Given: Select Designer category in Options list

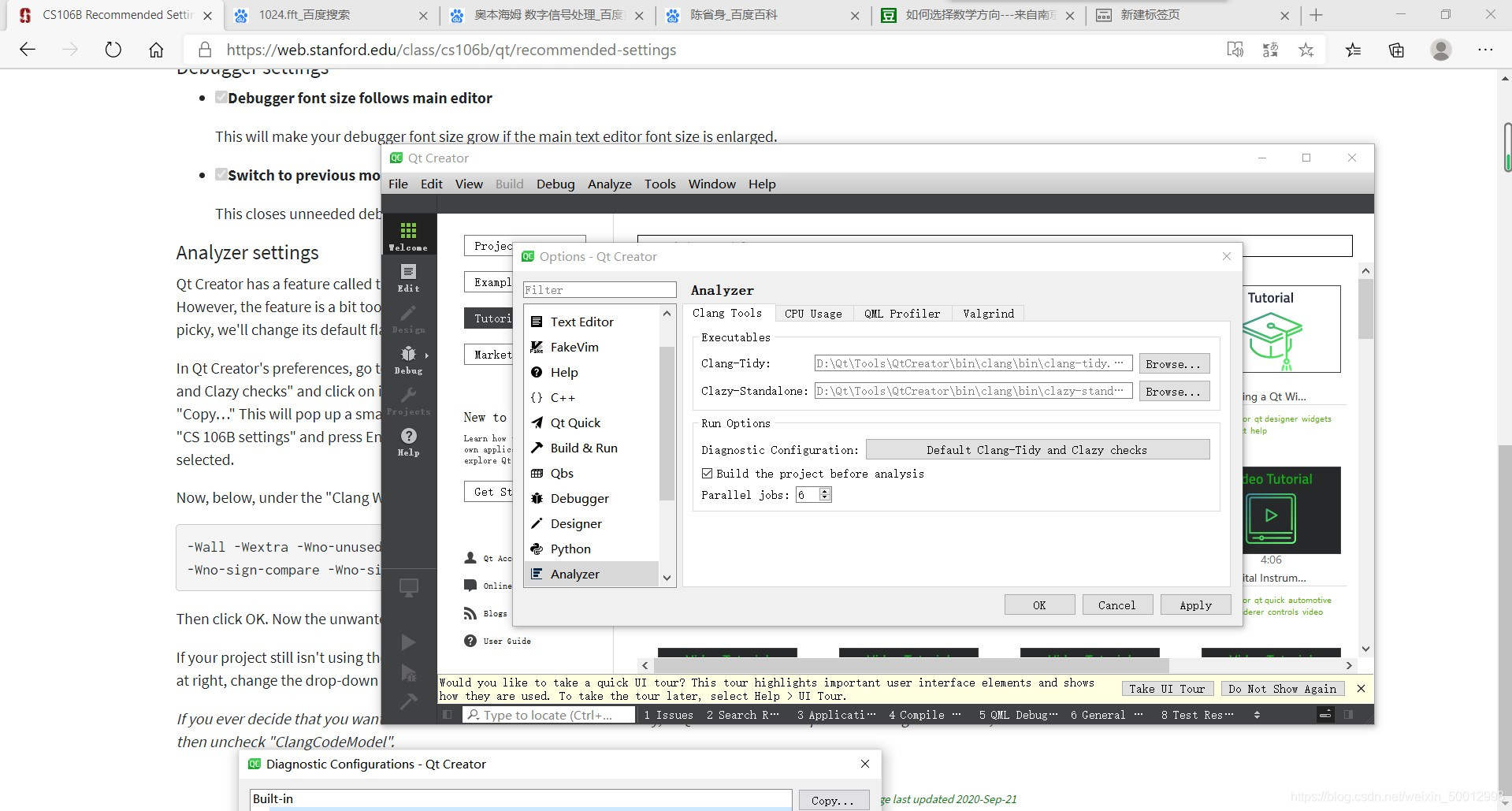Looking at the screenshot, I should [x=591, y=523].
